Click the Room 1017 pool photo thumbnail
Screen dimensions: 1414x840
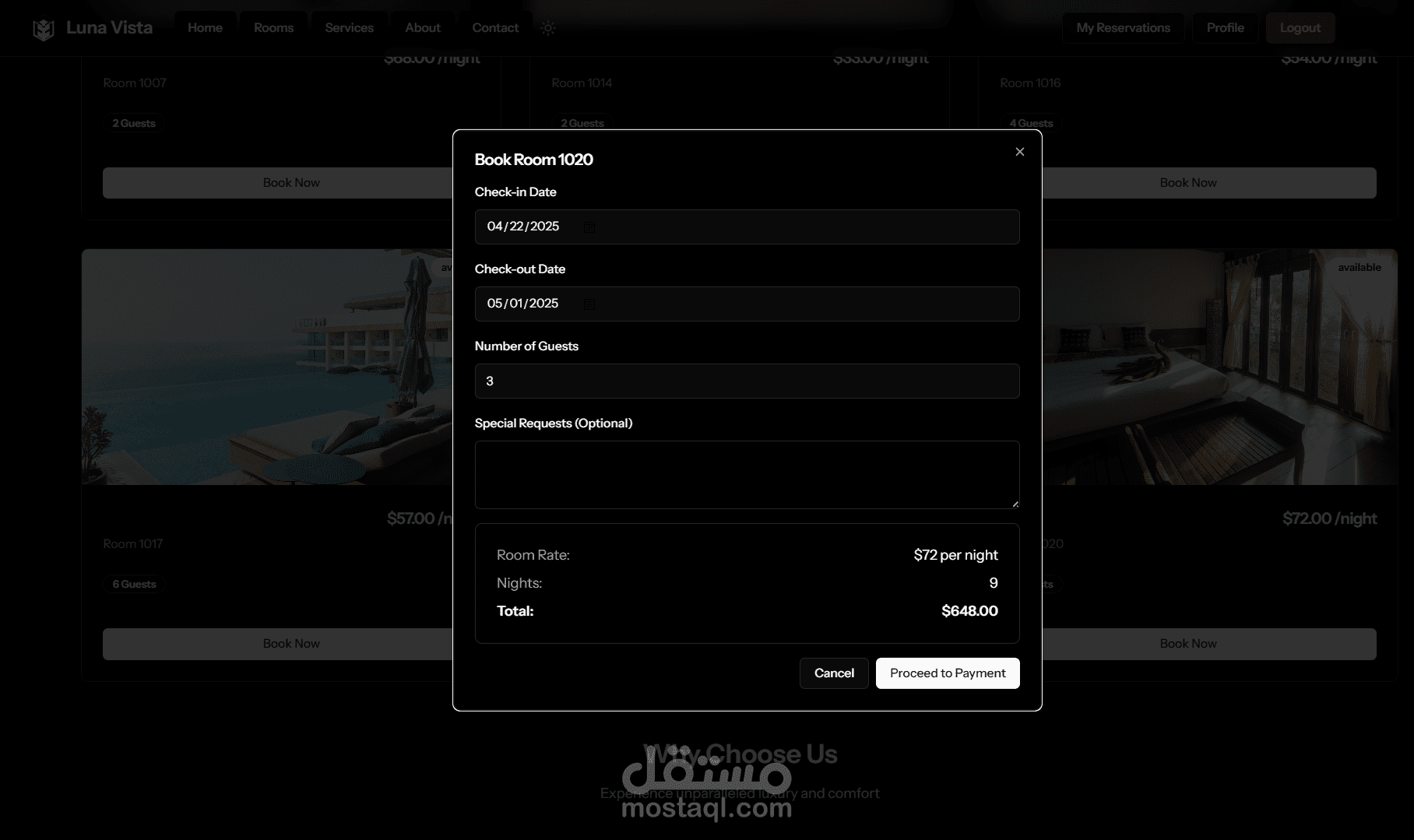click(x=267, y=367)
